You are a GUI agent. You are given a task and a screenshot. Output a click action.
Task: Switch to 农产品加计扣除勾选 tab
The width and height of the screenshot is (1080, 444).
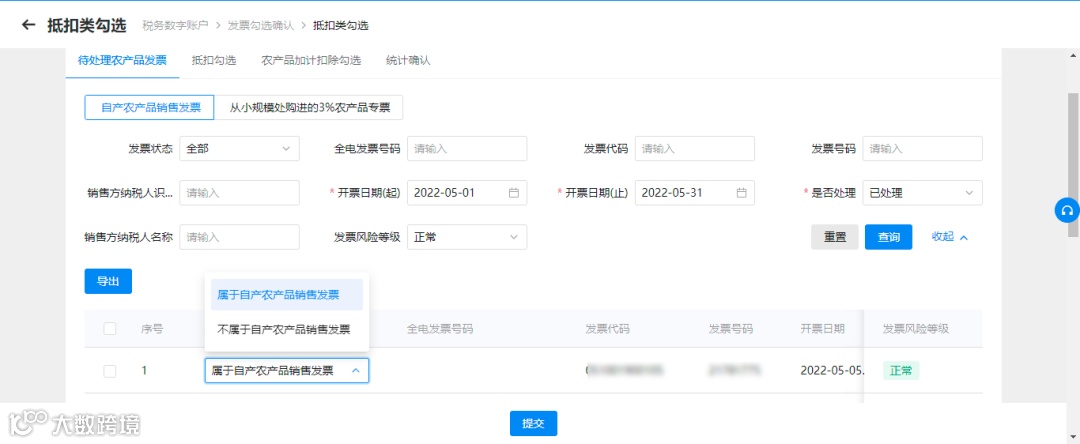coord(311,60)
